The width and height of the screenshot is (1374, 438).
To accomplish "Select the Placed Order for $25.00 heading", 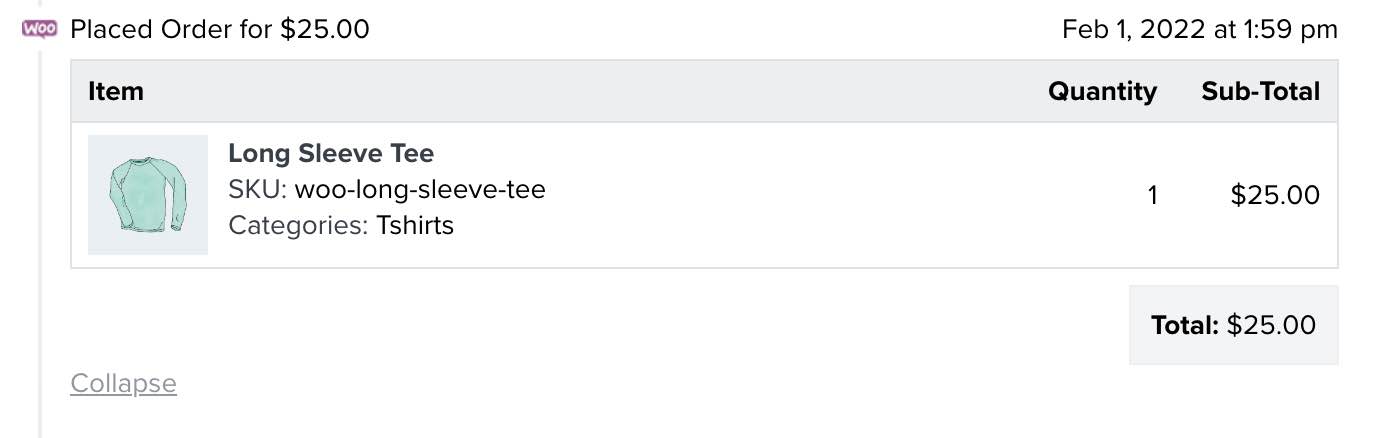I will (x=220, y=30).
